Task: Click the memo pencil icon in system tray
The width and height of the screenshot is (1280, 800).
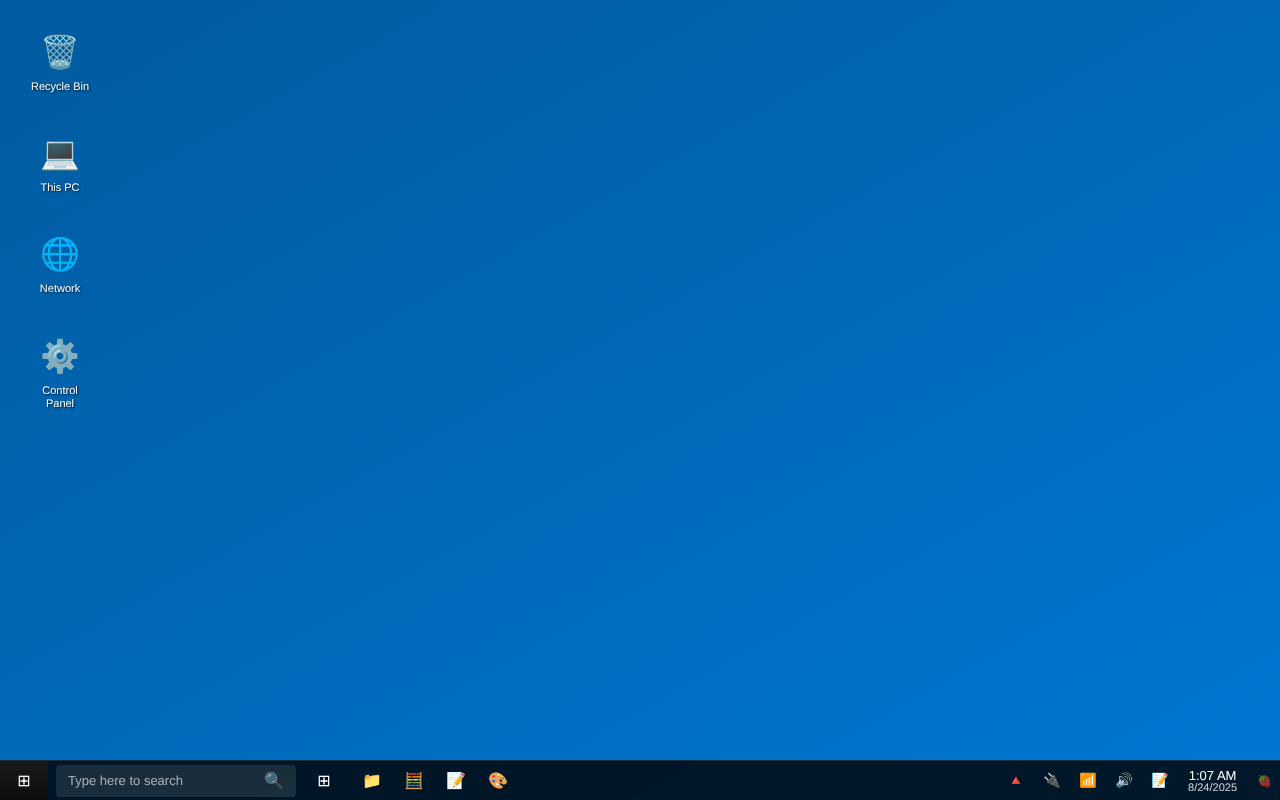Action: tap(1159, 779)
